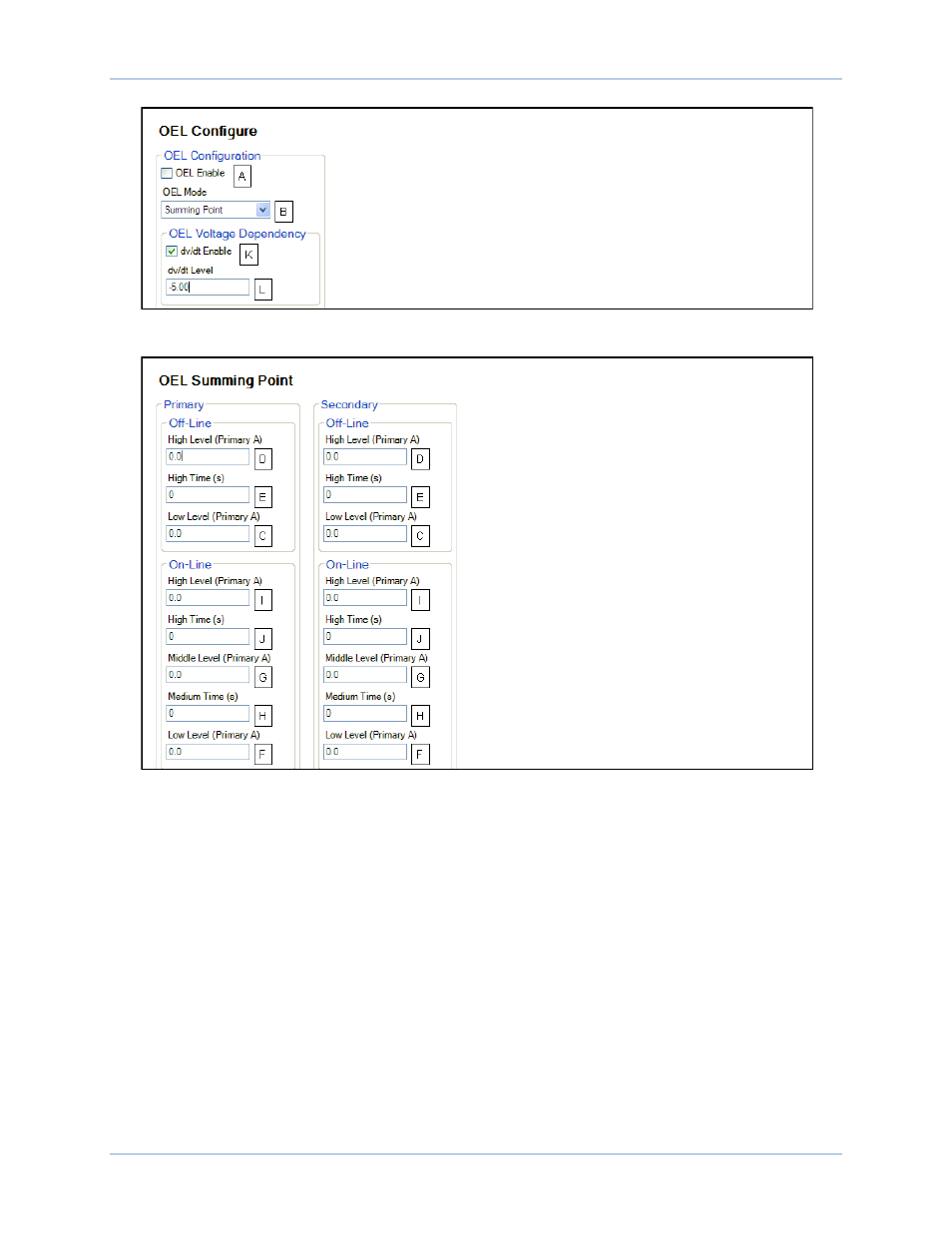This screenshot has width=952, height=1233.
Task: Select the 'OEL Summing Point' heading text
Action: [226, 380]
